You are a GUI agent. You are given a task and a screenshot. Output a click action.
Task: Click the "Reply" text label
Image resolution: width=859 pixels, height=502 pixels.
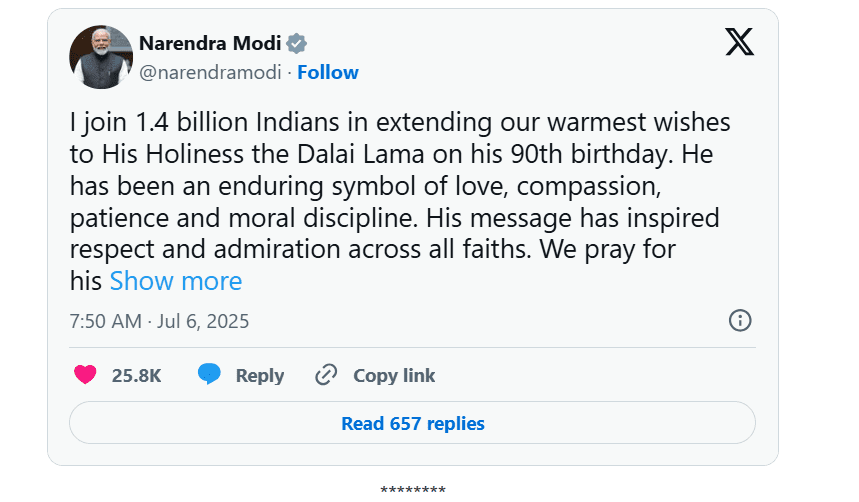point(260,376)
